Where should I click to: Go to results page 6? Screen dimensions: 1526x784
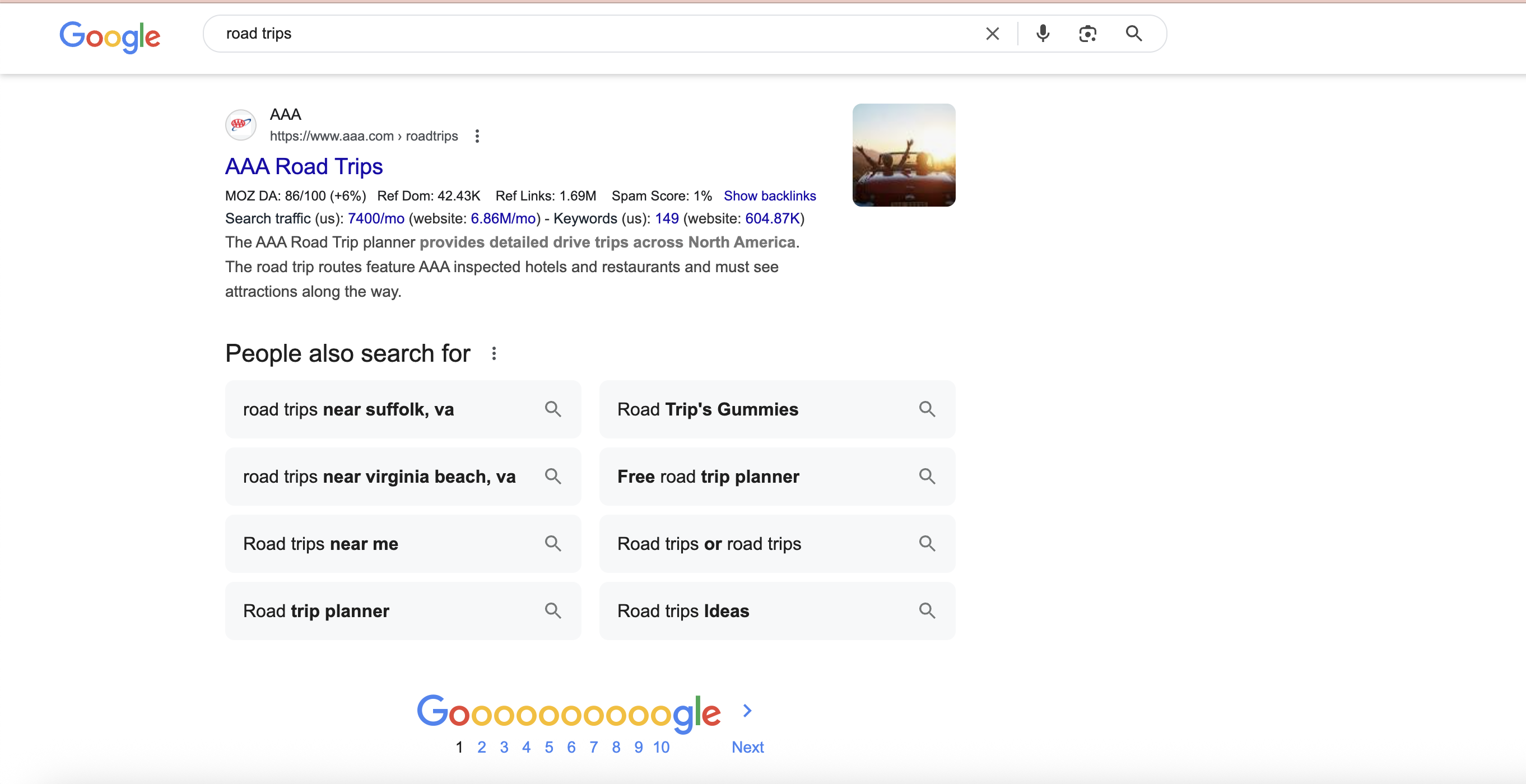click(x=571, y=747)
